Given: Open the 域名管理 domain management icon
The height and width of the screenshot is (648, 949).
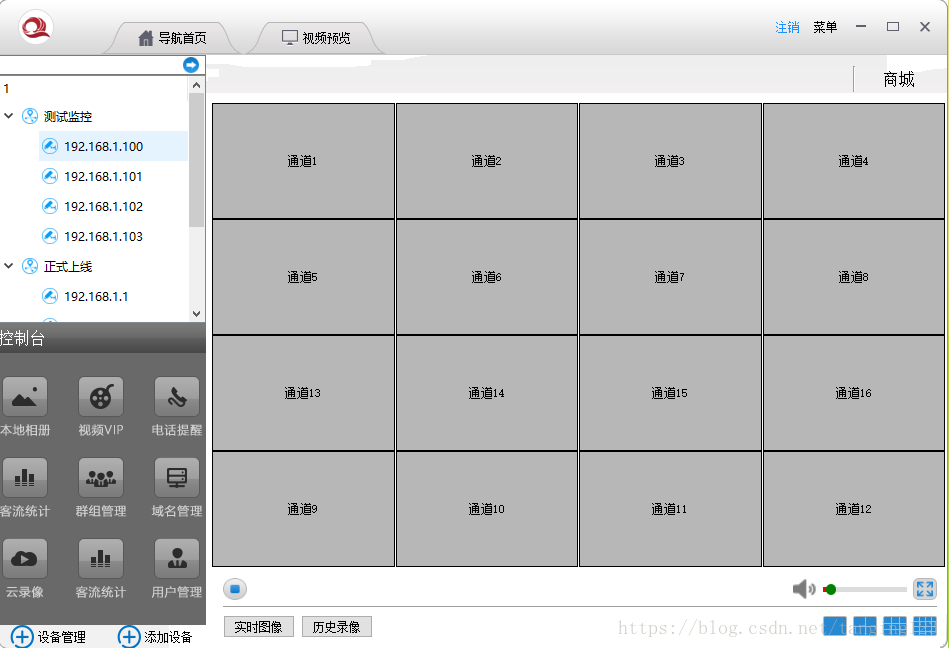Looking at the screenshot, I should point(177,478).
